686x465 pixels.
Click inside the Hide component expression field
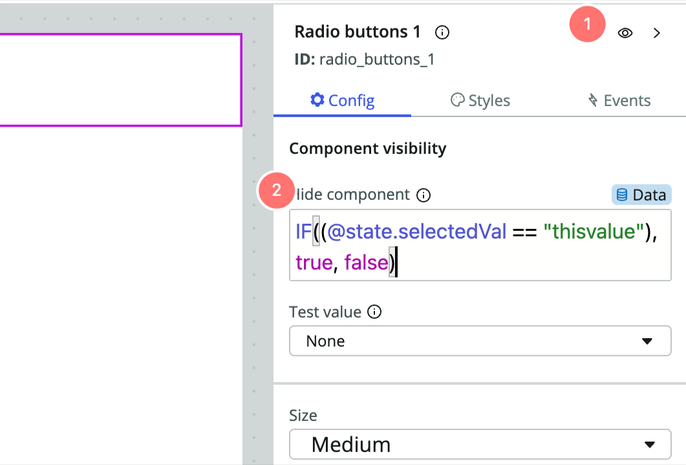point(480,245)
